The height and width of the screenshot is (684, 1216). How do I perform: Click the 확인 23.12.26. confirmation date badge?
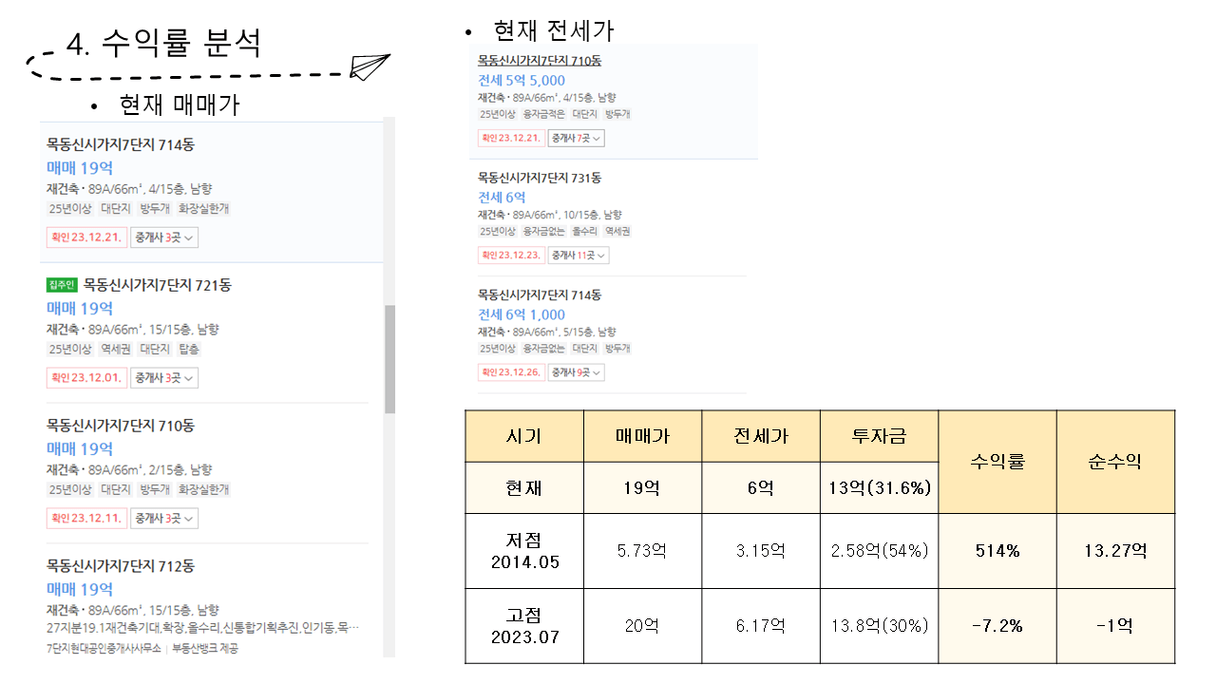pyautogui.click(x=510, y=373)
